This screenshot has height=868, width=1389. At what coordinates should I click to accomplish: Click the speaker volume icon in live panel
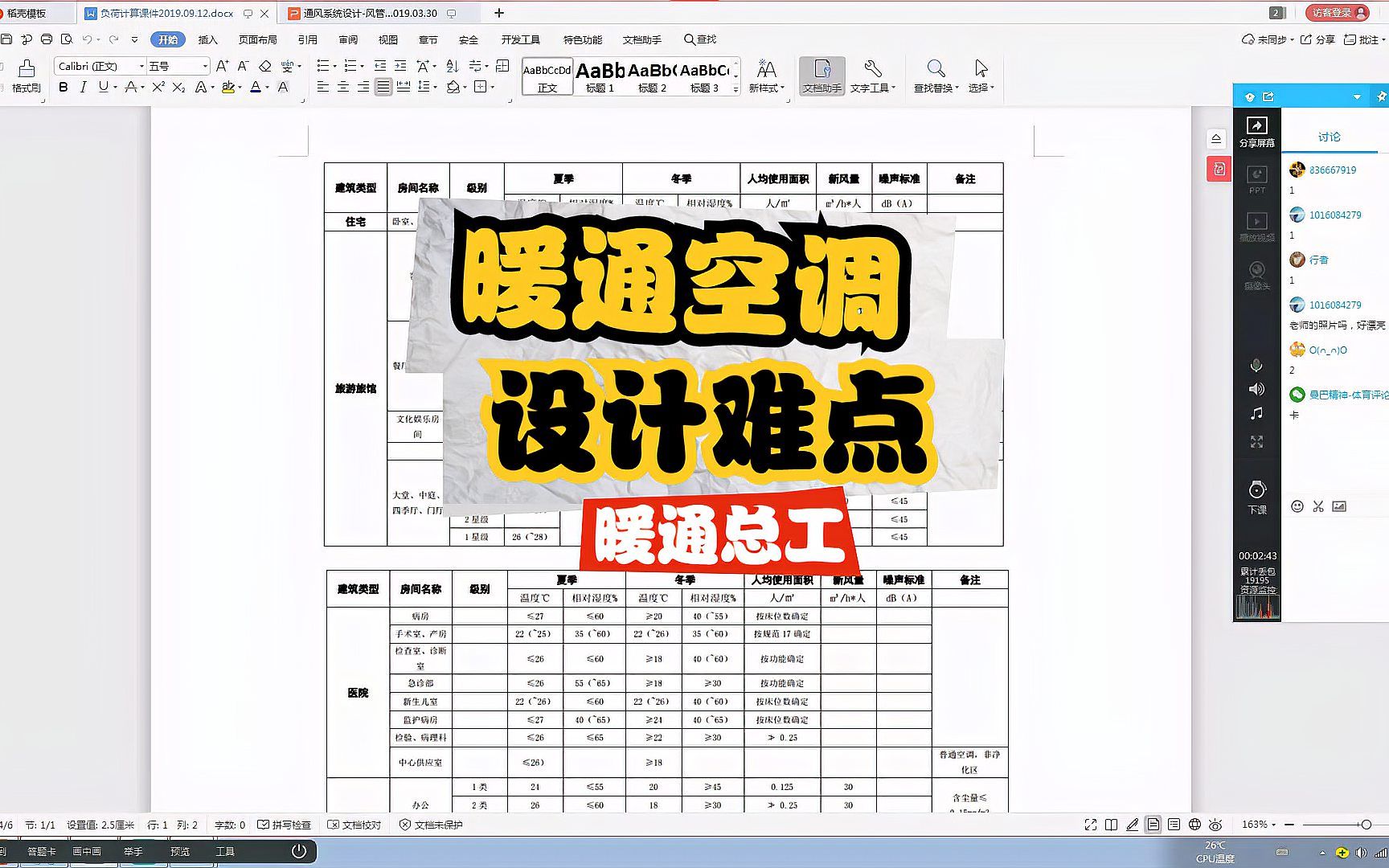tap(1256, 389)
